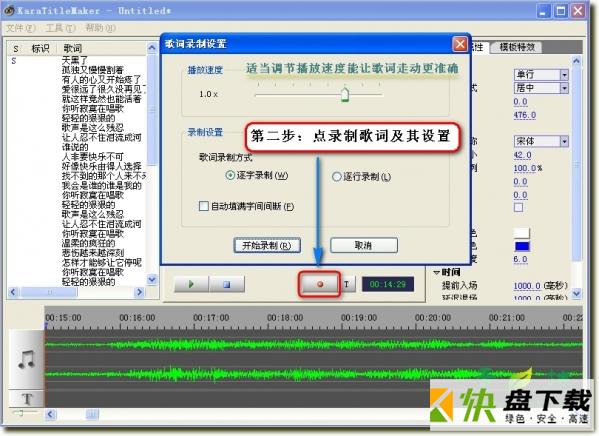Select the music note audio track icon
This screenshot has width=599, height=436.
pyautogui.click(x=27, y=360)
